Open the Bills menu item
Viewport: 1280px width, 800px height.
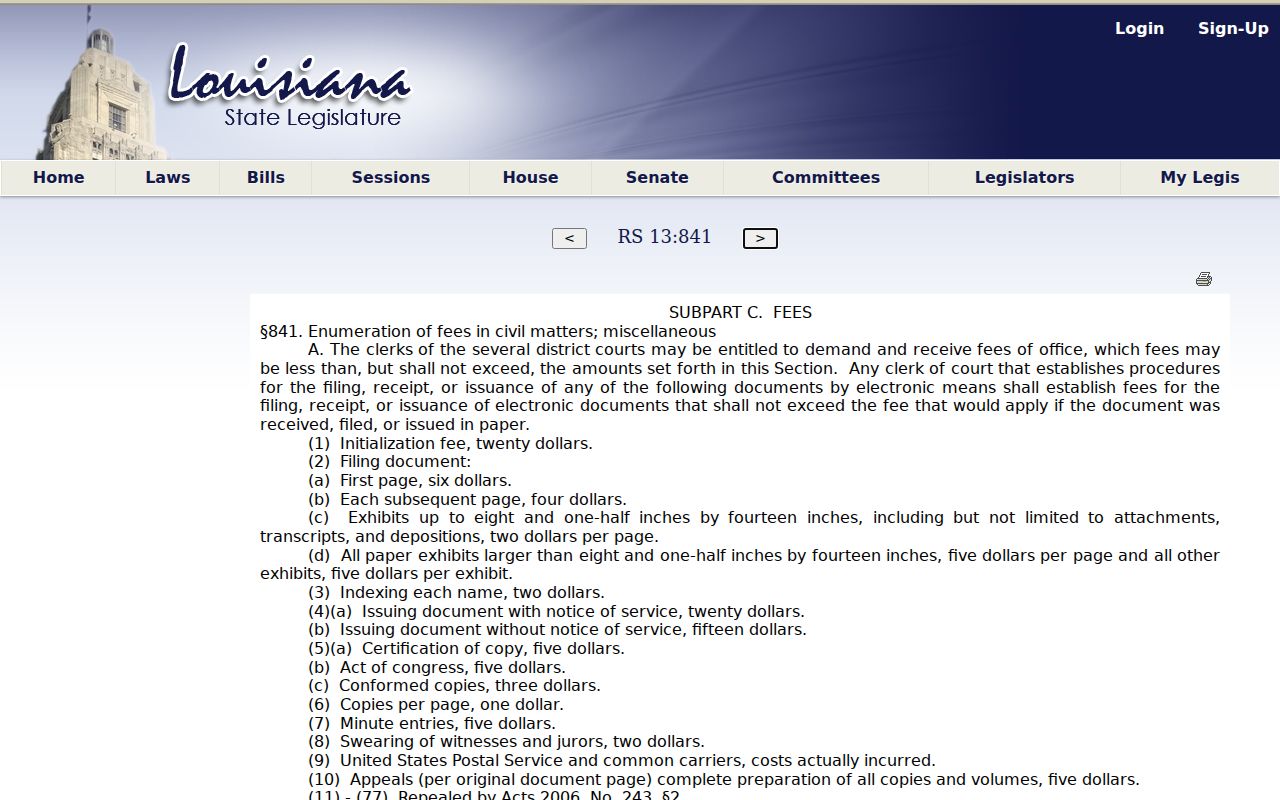(266, 177)
